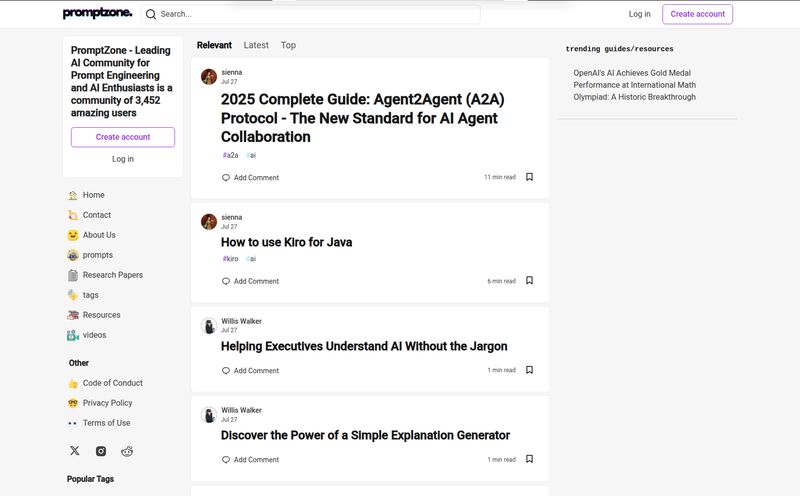
Task: Click the Log in link in header
Action: (639, 14)
